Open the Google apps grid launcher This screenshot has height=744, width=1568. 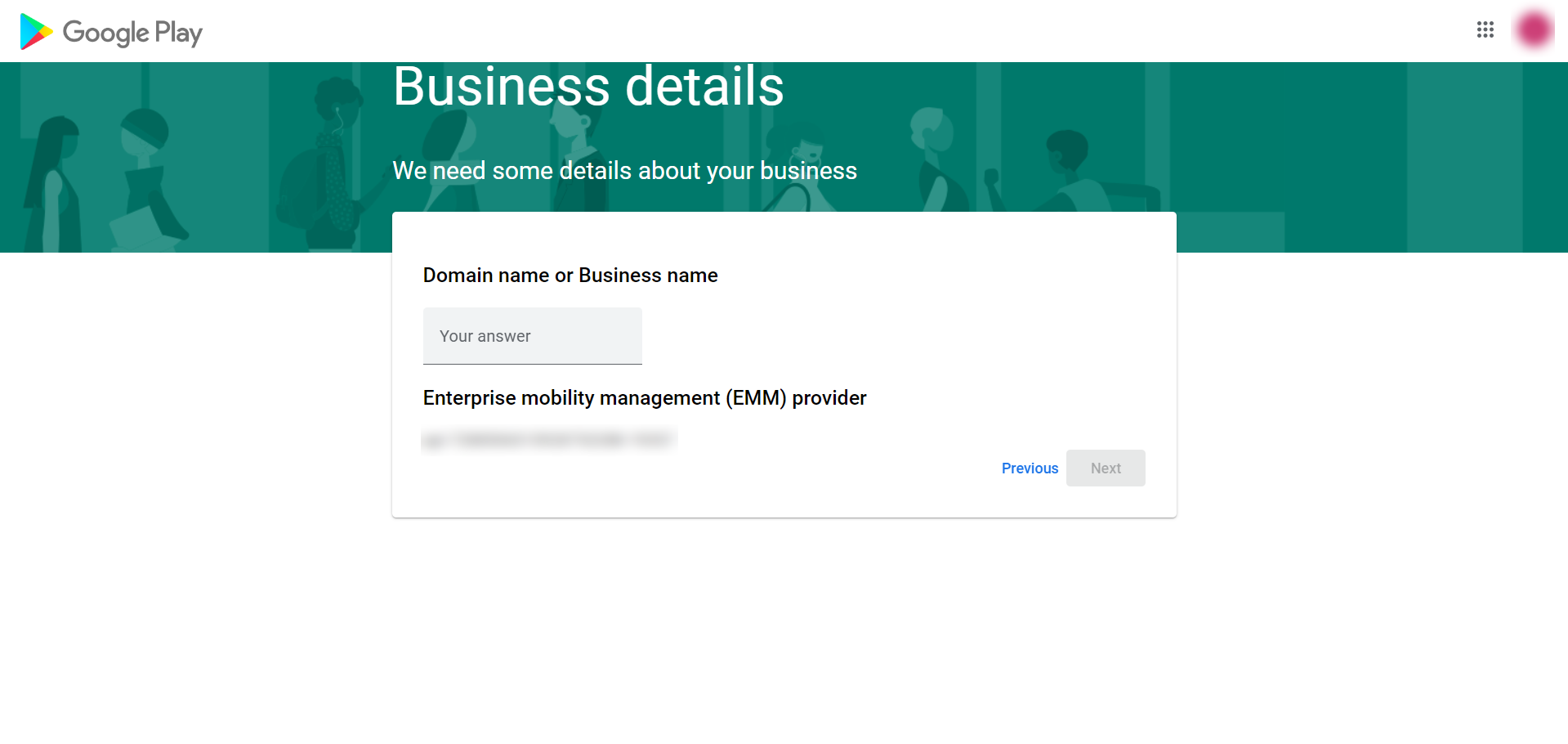1485,30
